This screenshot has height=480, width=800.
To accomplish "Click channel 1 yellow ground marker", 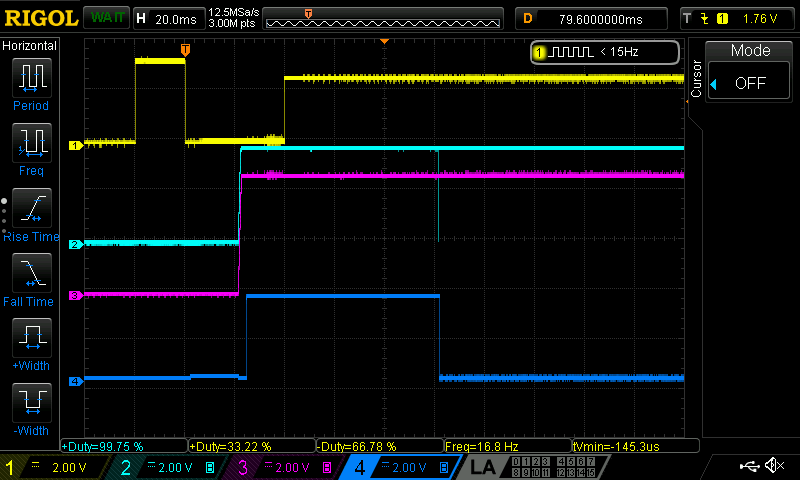I will point(76,145).
